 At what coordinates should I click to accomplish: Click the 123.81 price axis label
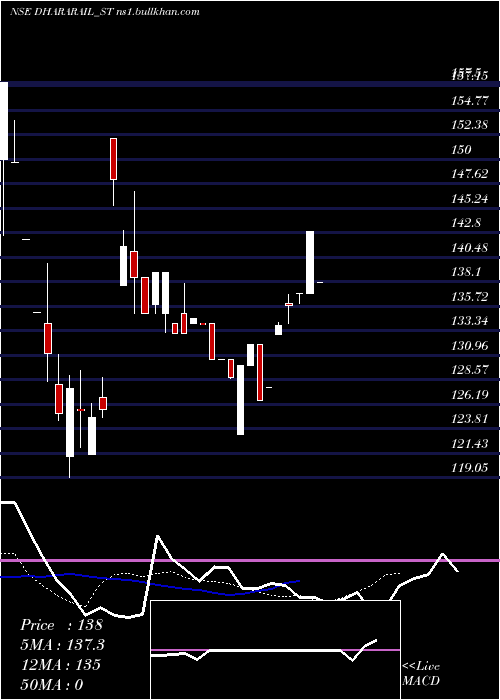pyautogui.click(x=470, y=419)
